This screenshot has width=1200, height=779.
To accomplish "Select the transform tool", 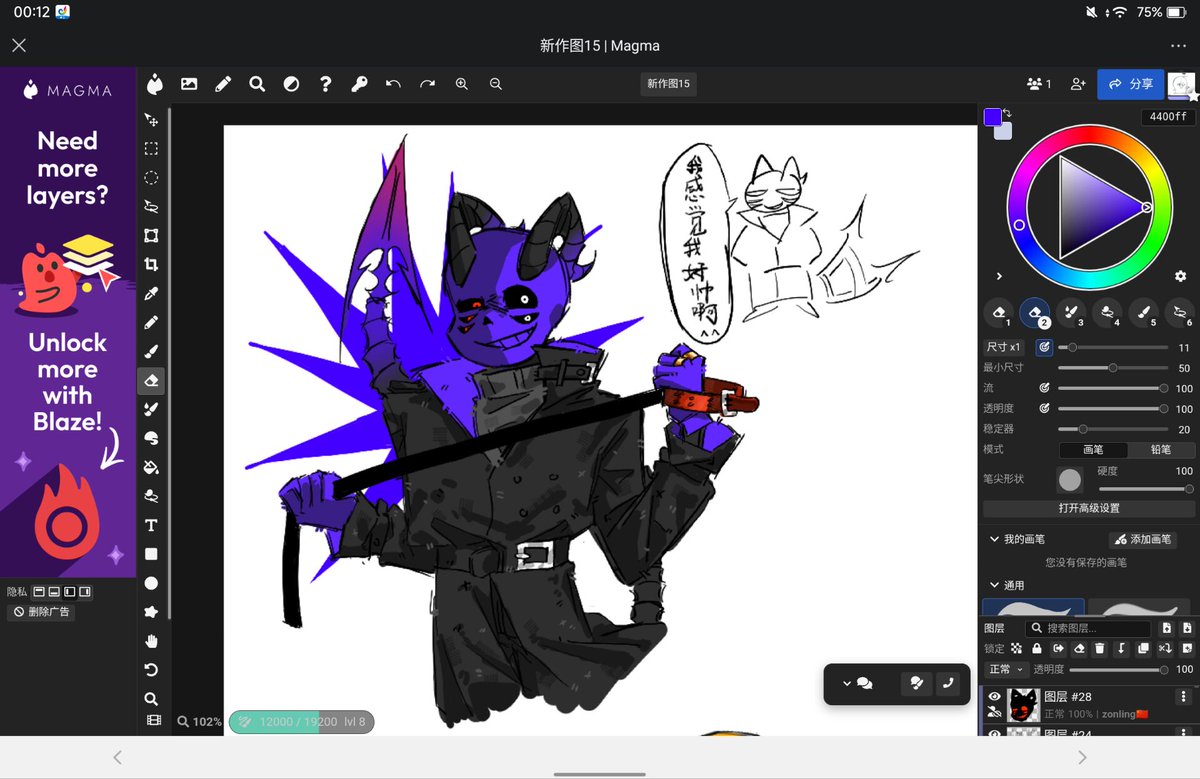I will pos(151,236).
